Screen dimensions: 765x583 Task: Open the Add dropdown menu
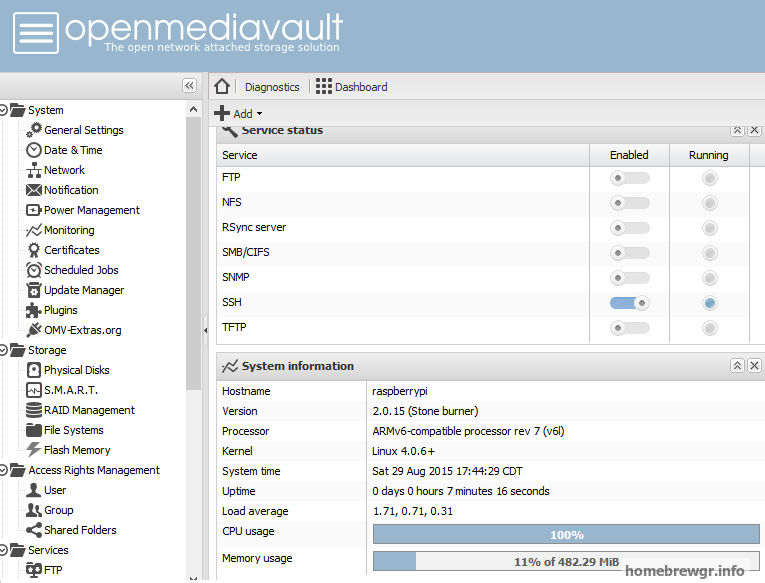238,113
